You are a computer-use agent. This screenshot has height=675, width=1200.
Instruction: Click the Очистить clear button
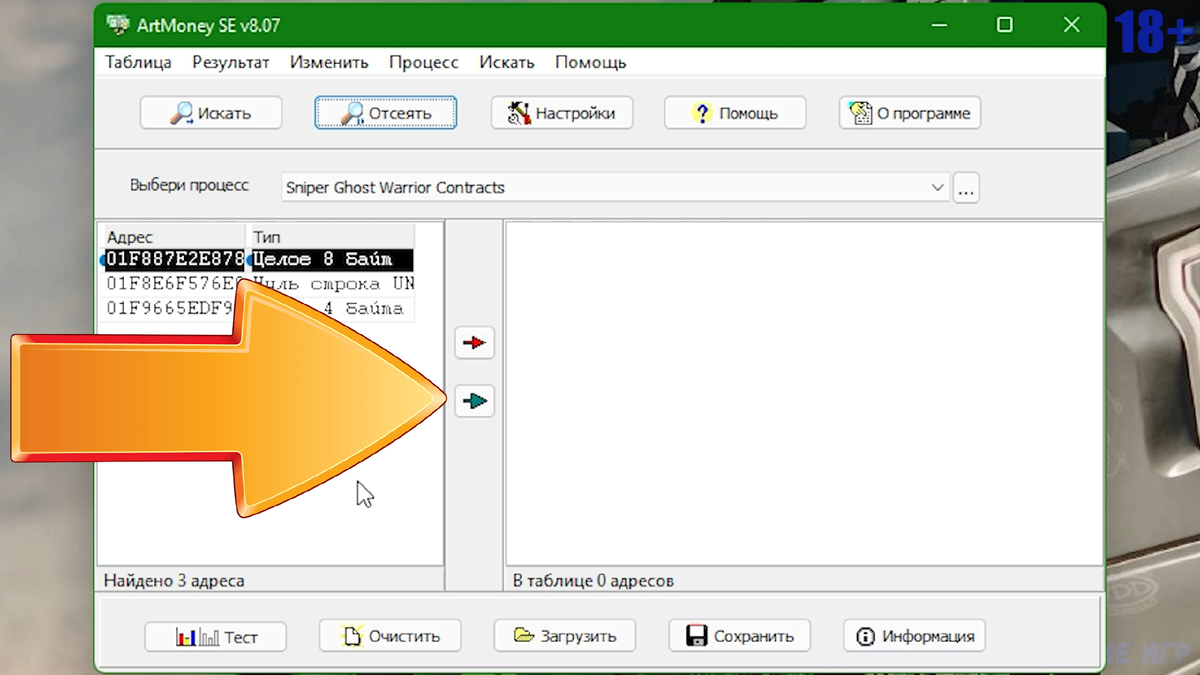click(x=390, y=636)
